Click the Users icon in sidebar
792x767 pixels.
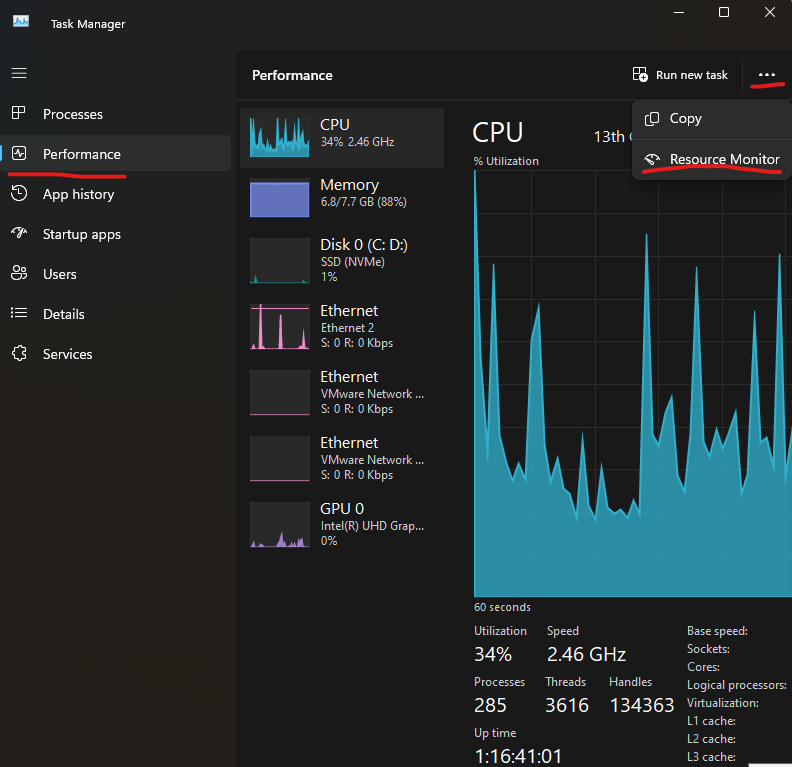click(19, 274)
